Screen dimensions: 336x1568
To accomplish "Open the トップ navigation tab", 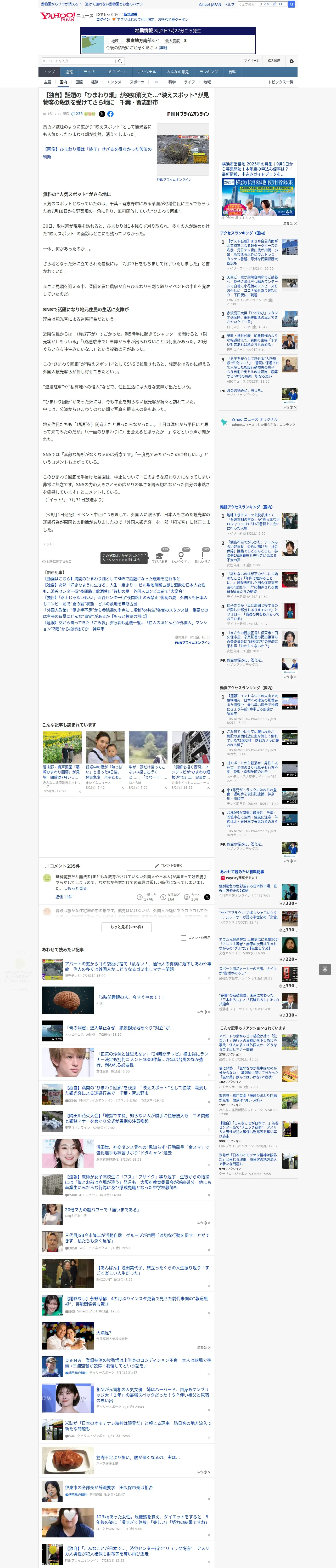I will point(49,72).
